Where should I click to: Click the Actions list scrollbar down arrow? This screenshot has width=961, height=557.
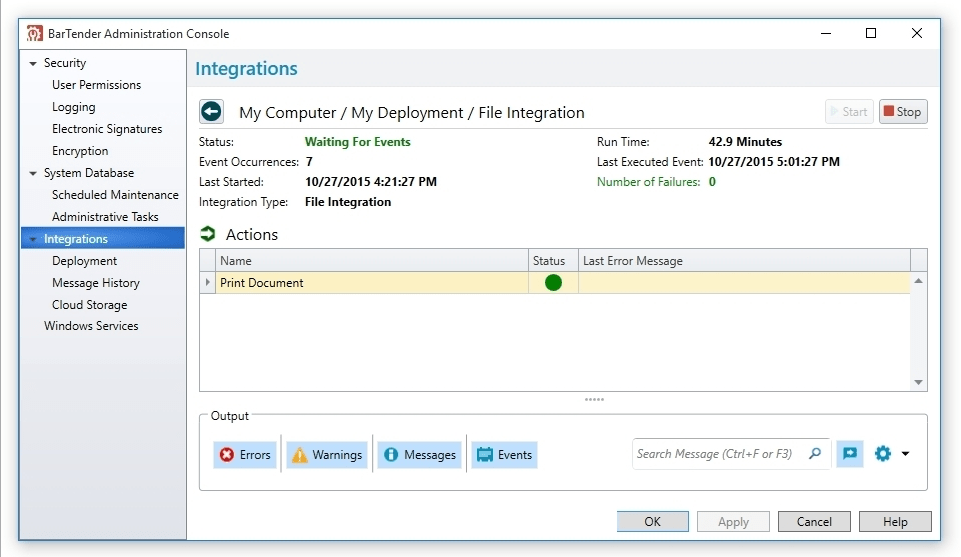(x=918, y=382)
